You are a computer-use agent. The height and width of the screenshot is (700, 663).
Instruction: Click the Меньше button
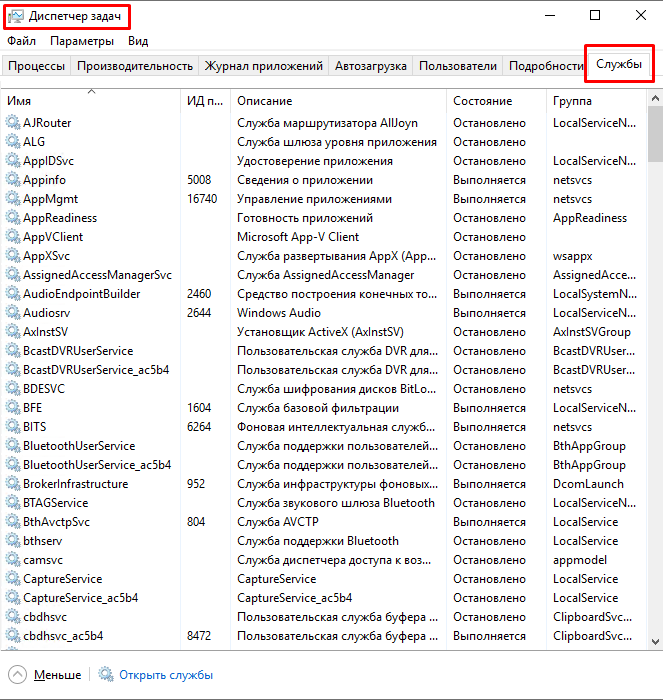(57, 675)
